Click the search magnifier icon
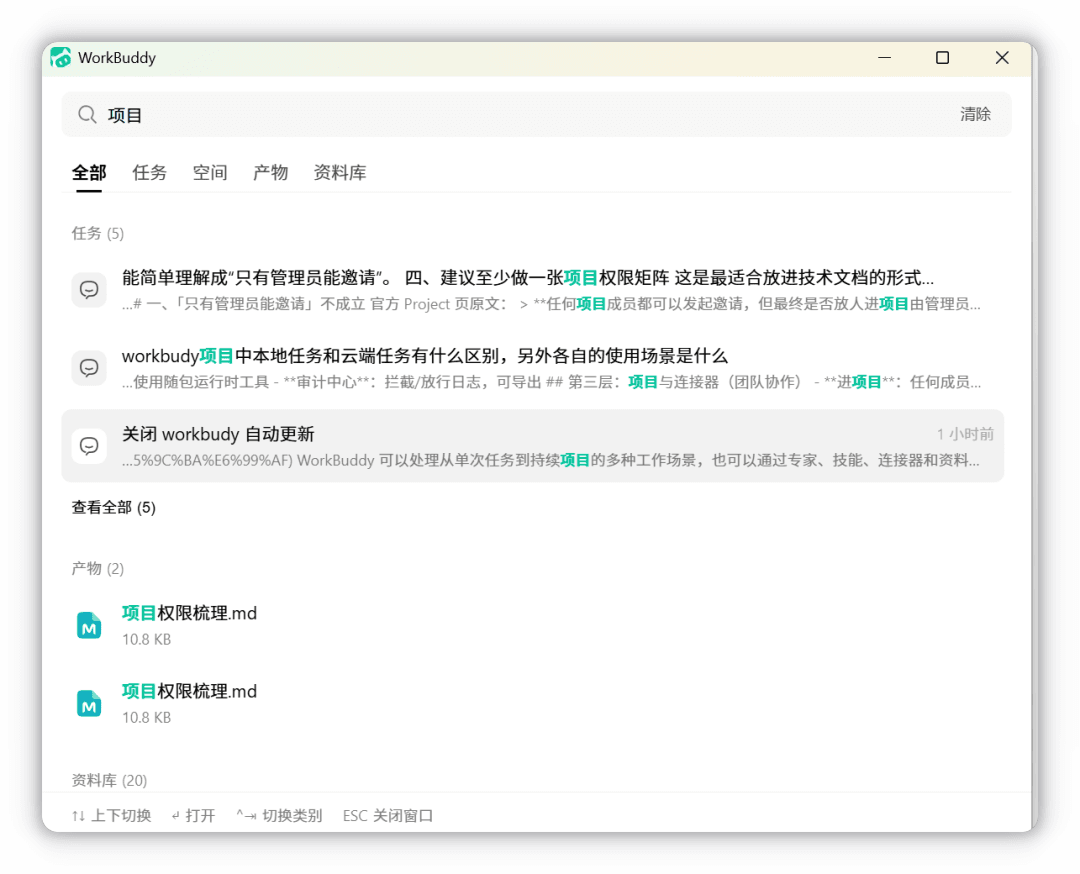 [87, 114]
